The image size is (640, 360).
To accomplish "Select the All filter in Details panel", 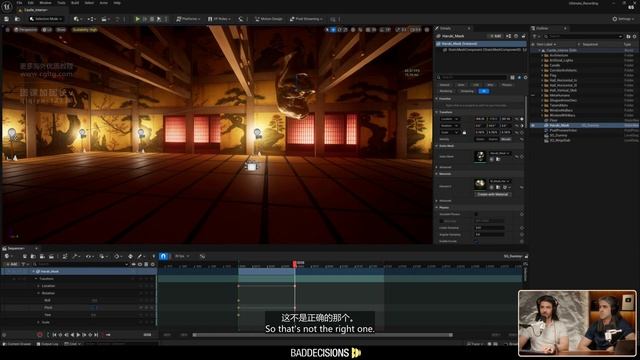I will (484, 91).
